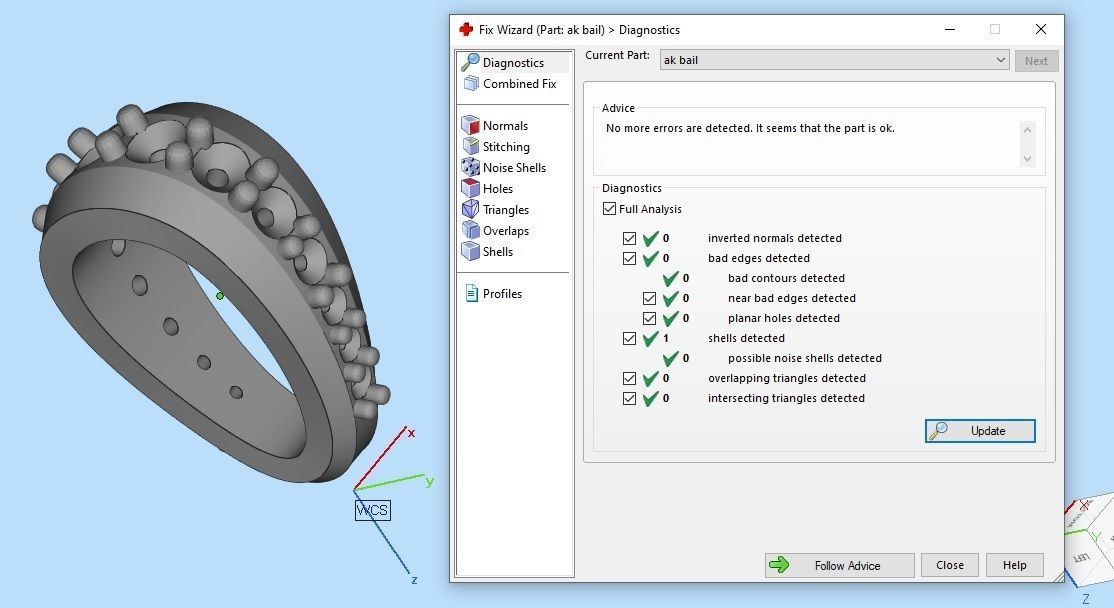Close the Fix Wizard with Close button
1114x608 pixels.
[950, 565]
